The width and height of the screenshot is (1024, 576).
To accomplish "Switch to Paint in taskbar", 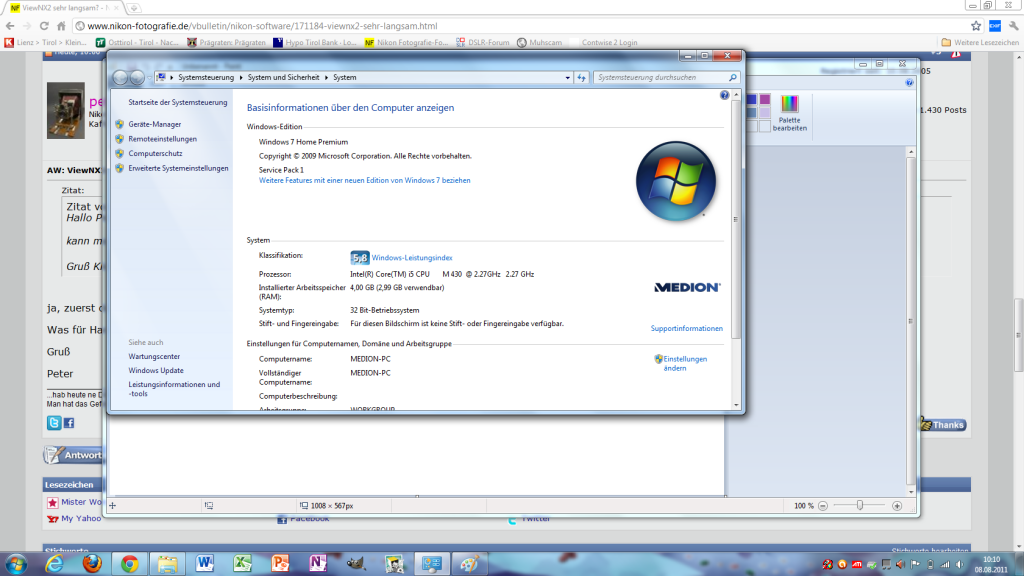I will 469,564.
